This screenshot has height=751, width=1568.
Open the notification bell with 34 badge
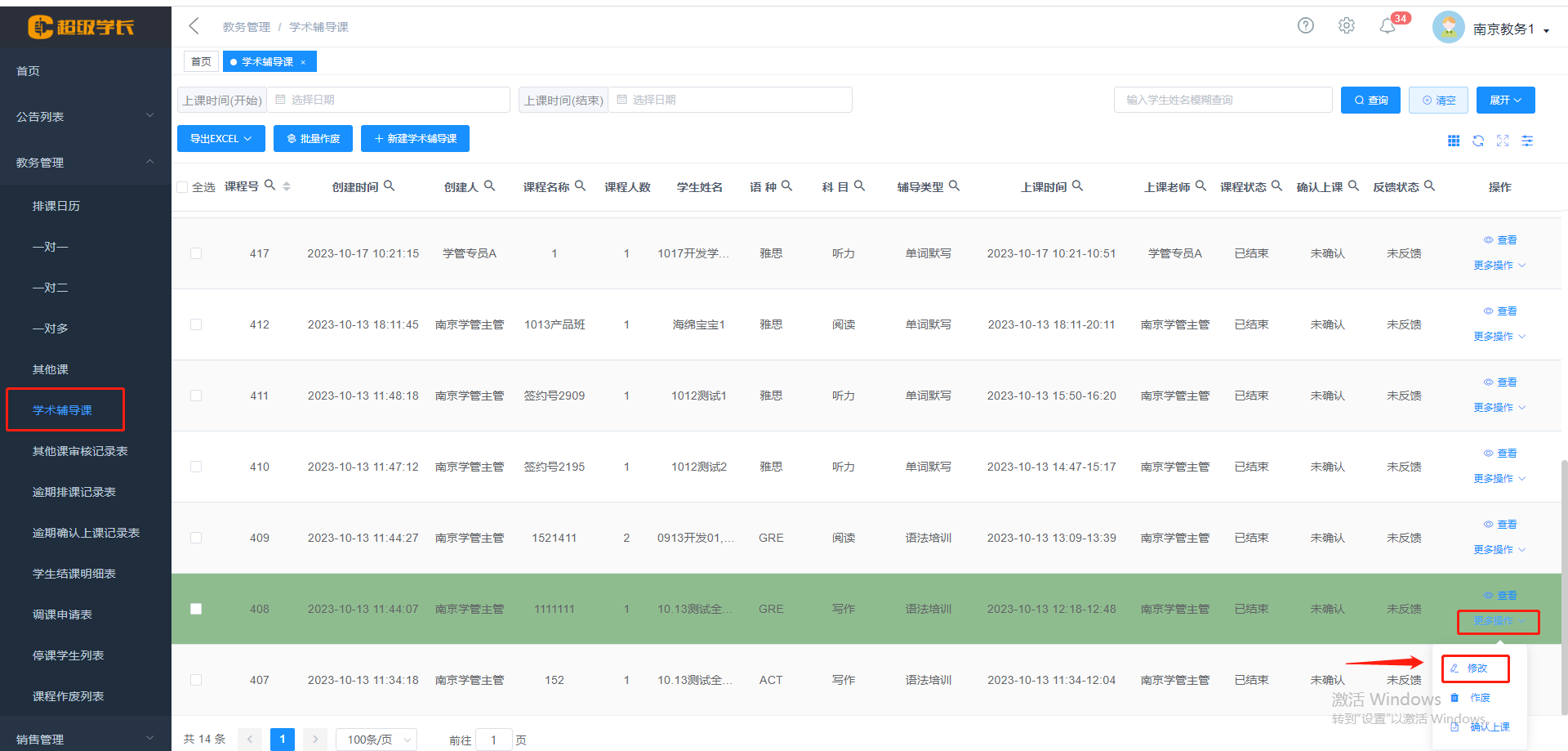1388,26
